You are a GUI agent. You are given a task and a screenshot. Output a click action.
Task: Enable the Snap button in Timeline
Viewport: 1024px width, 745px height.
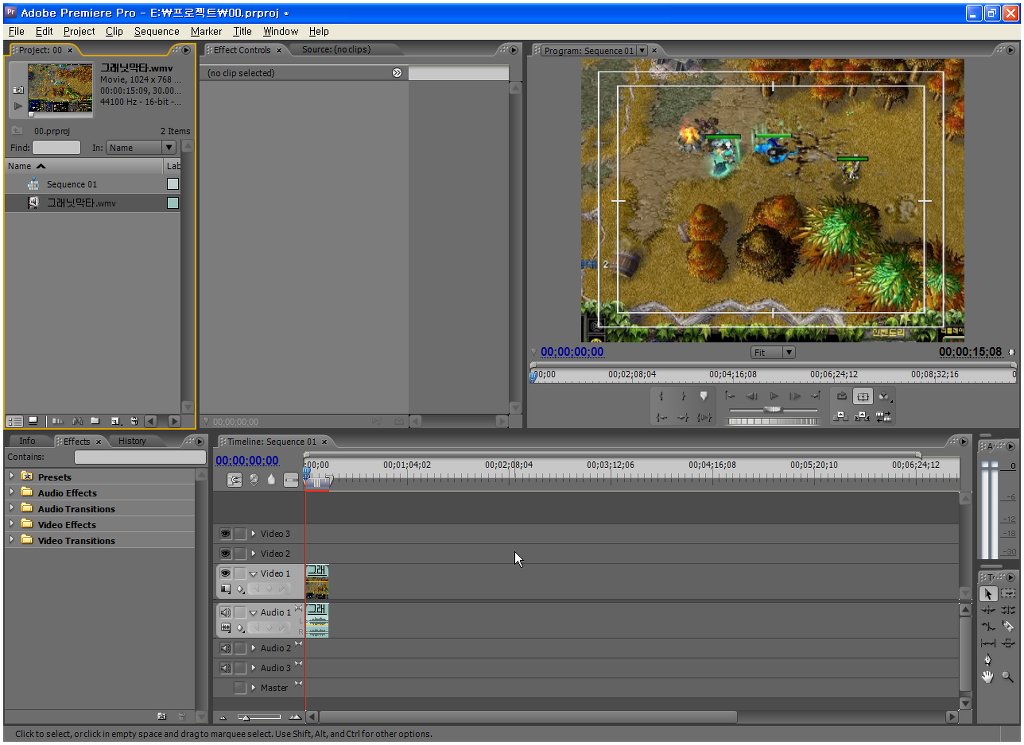235,480
